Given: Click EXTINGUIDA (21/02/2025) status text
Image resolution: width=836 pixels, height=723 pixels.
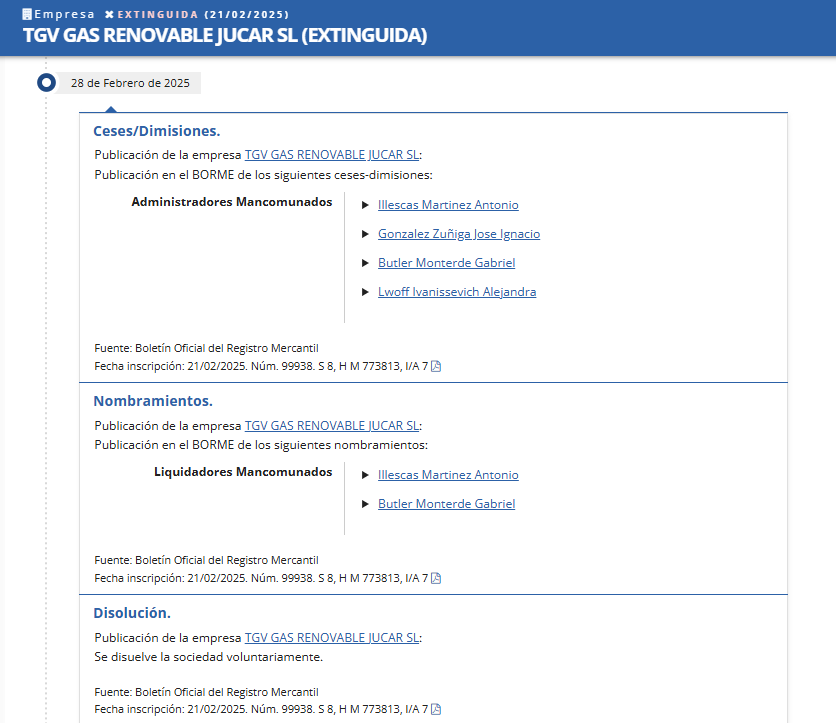Looking at the screenshot, I should 203,14.
